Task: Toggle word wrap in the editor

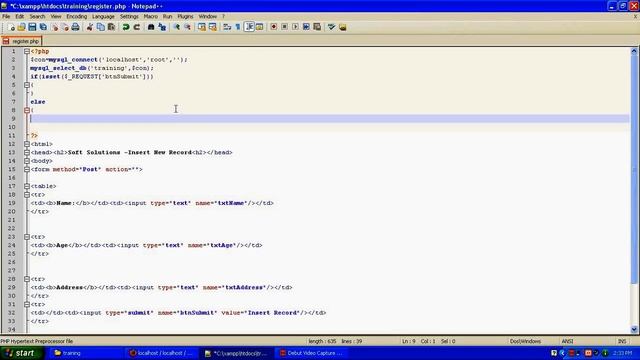Action: coord(227,27)
